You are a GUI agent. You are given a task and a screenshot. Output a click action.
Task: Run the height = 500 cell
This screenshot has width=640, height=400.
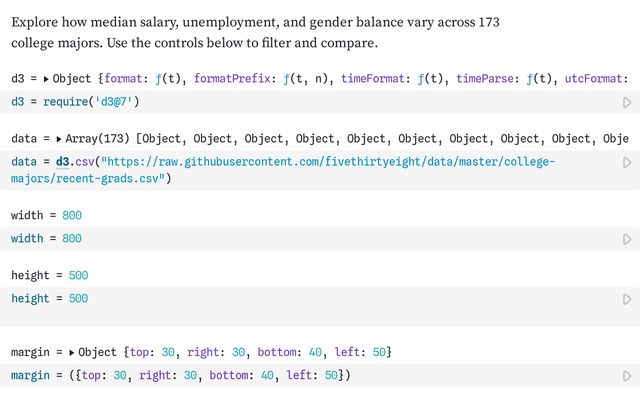627,299
